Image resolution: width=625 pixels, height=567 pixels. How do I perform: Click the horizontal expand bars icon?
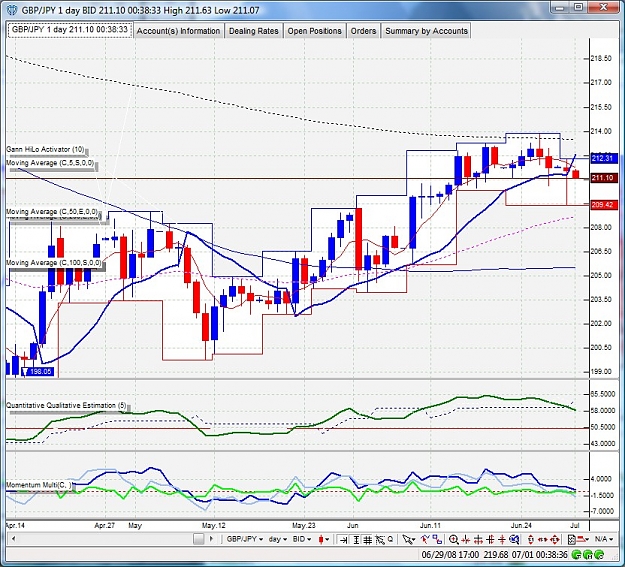click(478, 540)
